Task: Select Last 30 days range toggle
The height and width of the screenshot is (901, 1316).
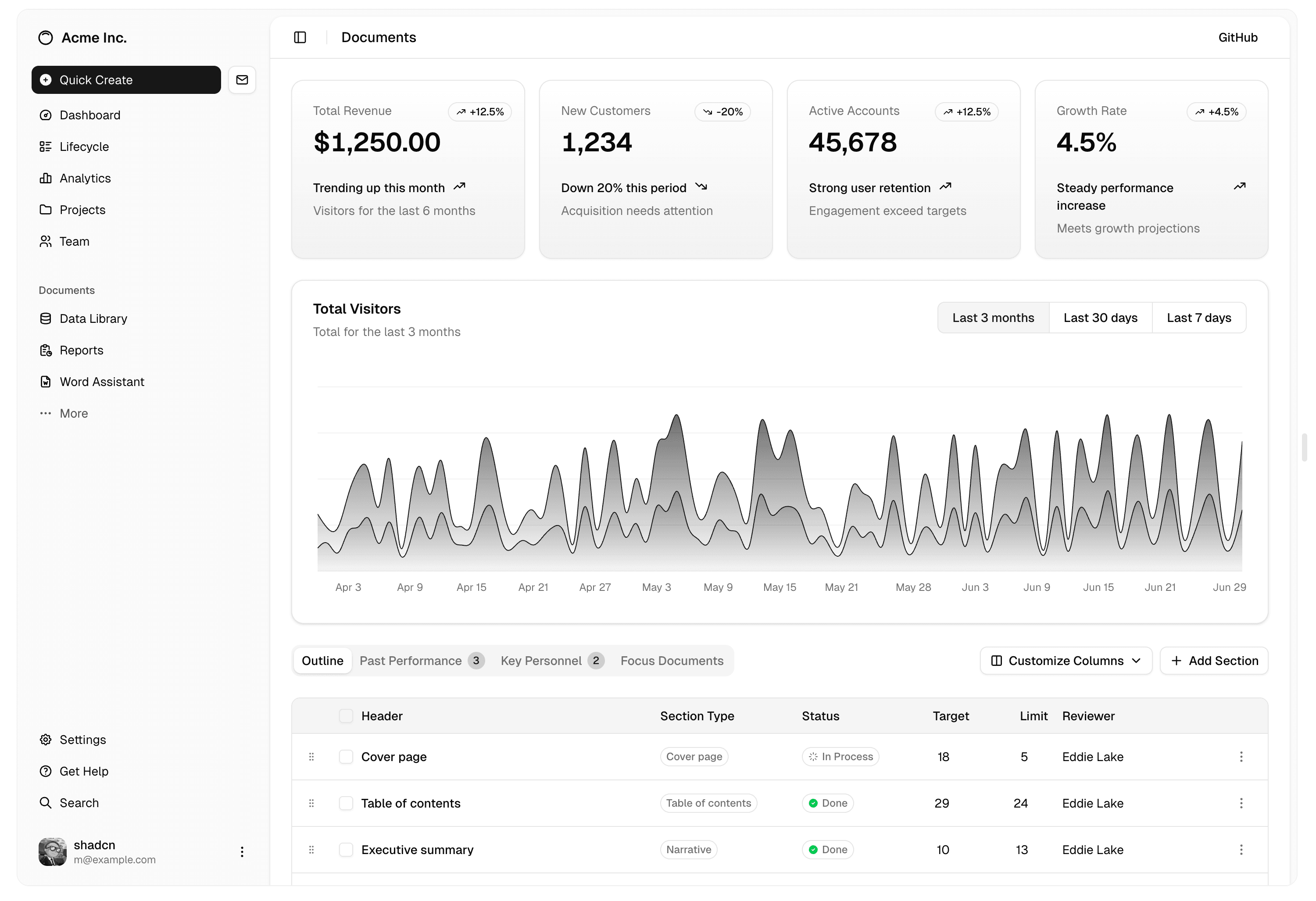Action: click(x=1100, y=318)
